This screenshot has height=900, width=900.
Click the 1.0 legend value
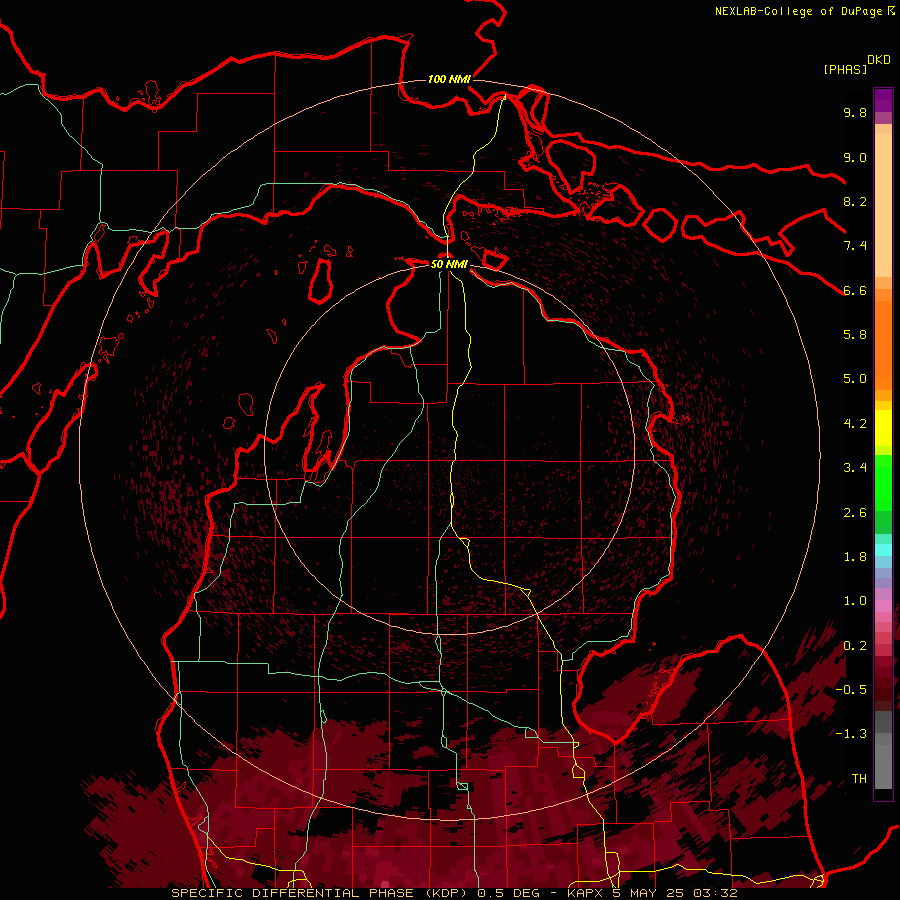click(855, 601)
